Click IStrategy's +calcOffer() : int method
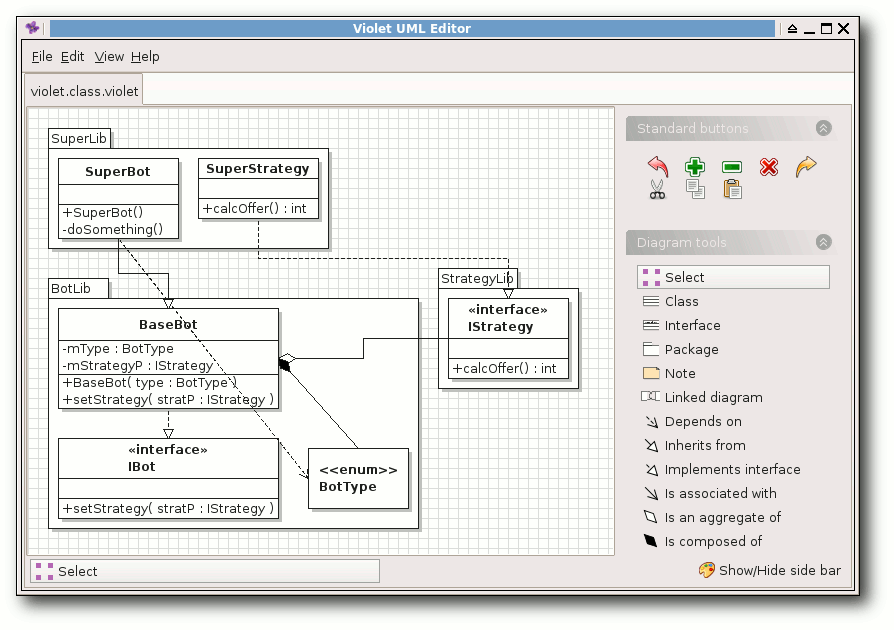This screenshot has width=894, height=630. click(x=504, y=368)
